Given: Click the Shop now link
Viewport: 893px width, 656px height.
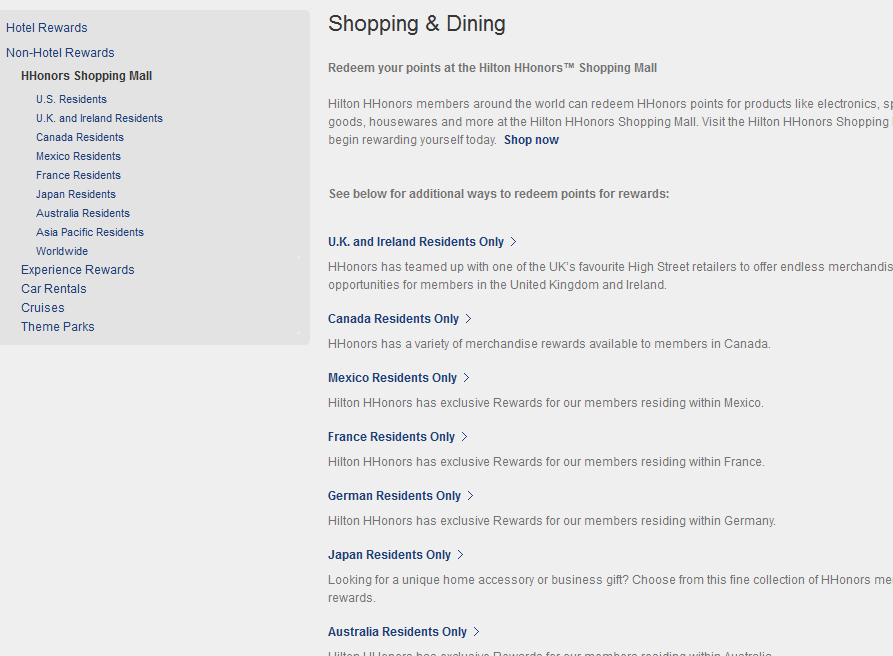Looking at the screenshot, I should (x=531, y=140).
